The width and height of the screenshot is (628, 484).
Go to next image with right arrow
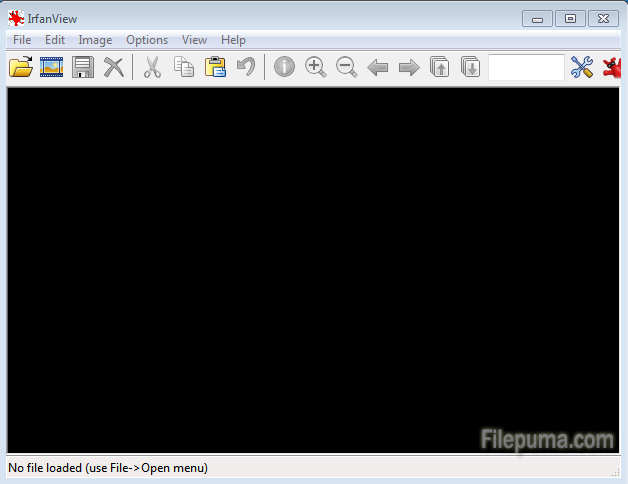pyautogui.click(x=409, y=68)
